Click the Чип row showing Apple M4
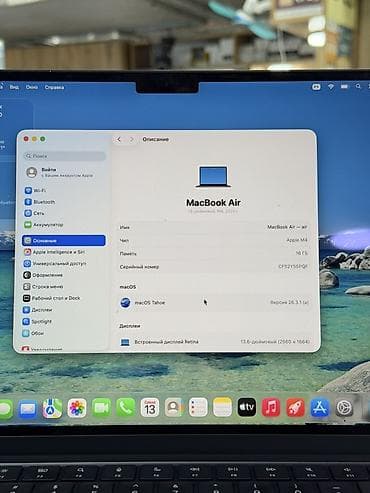Image resolution: width=370 pixels, height=493 pixels. [214, 240]
